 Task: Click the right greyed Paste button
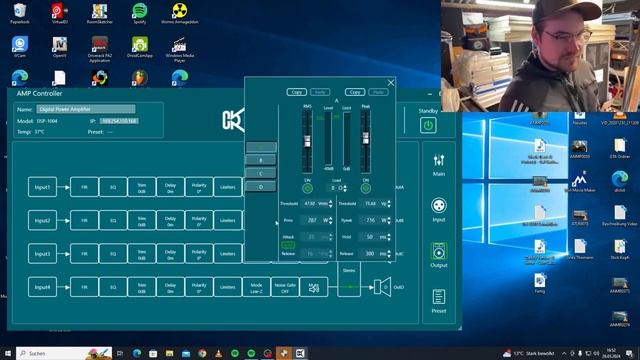(x=378, y=92)
